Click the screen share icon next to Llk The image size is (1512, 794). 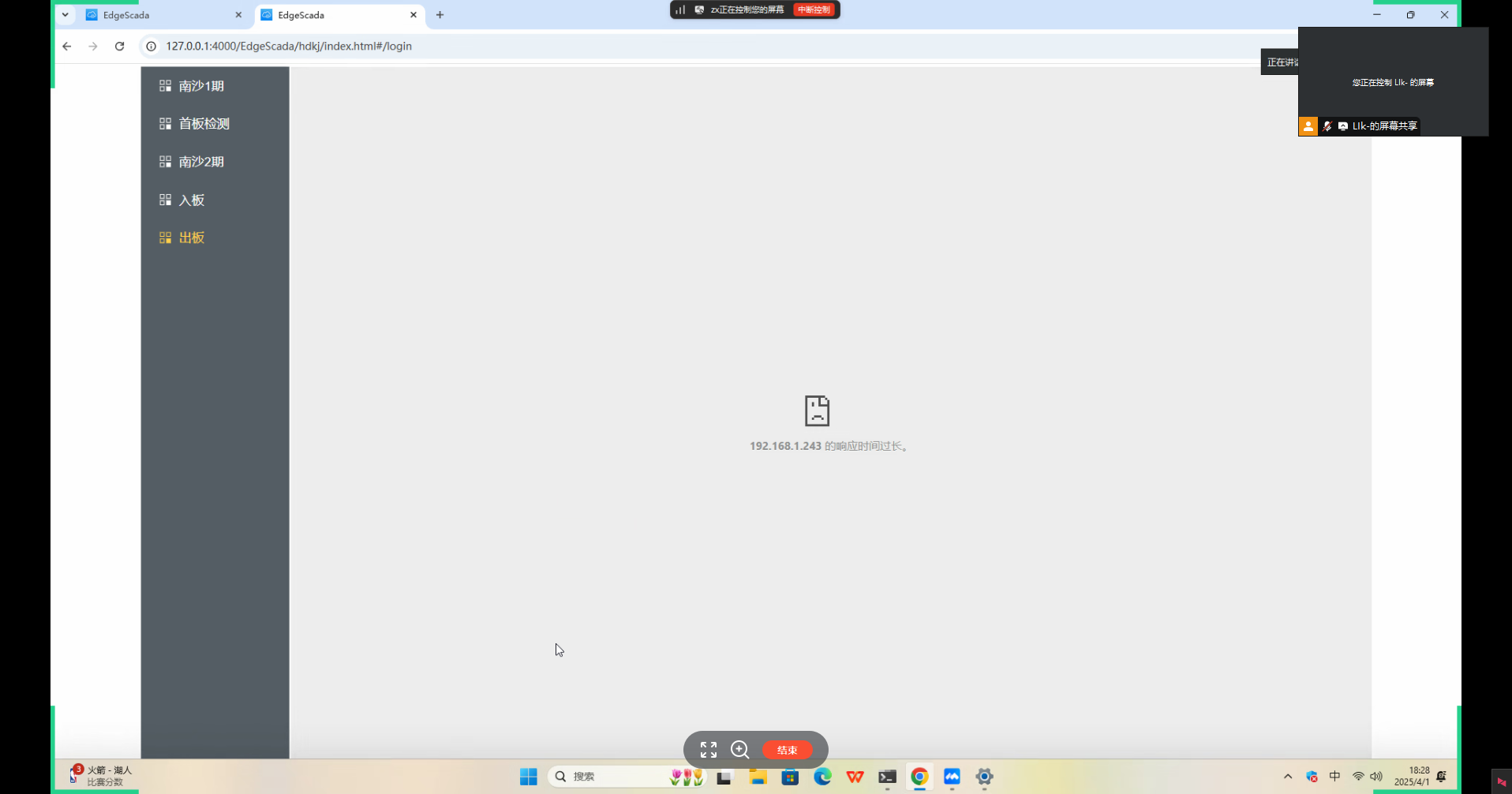(1343, 126)
